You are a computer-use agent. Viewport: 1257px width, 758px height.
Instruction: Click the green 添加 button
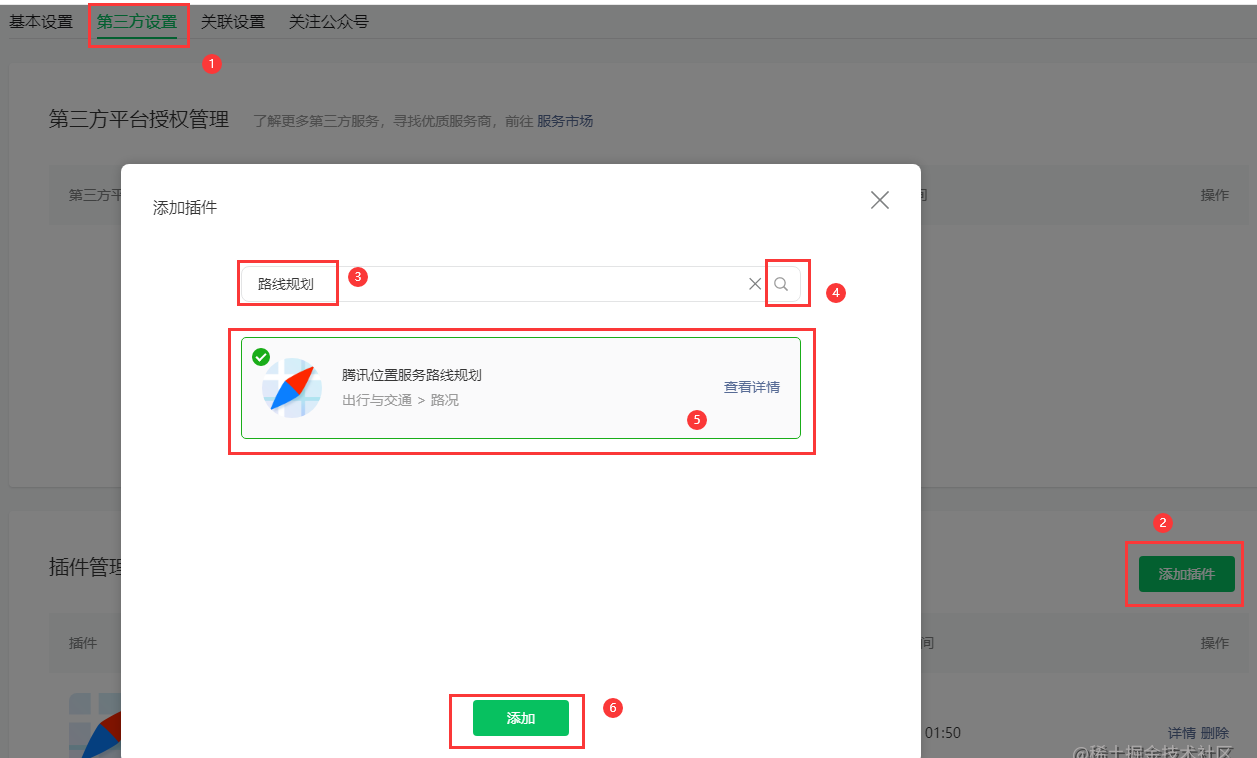coord(521,718)
